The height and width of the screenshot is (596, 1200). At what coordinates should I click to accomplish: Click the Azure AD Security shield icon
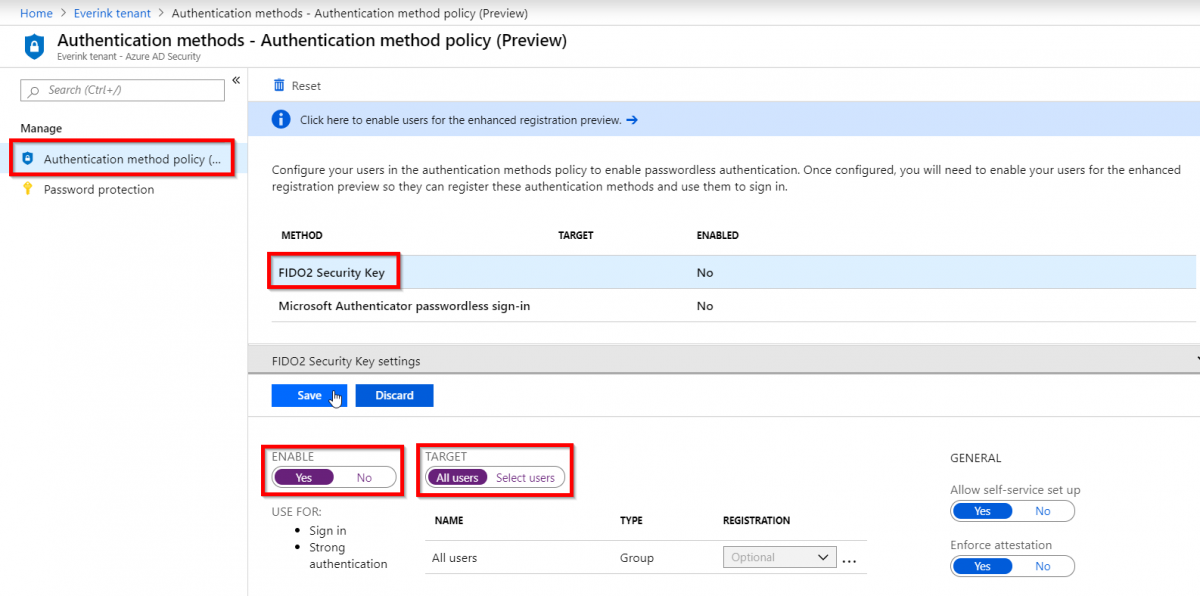(34, 46)
